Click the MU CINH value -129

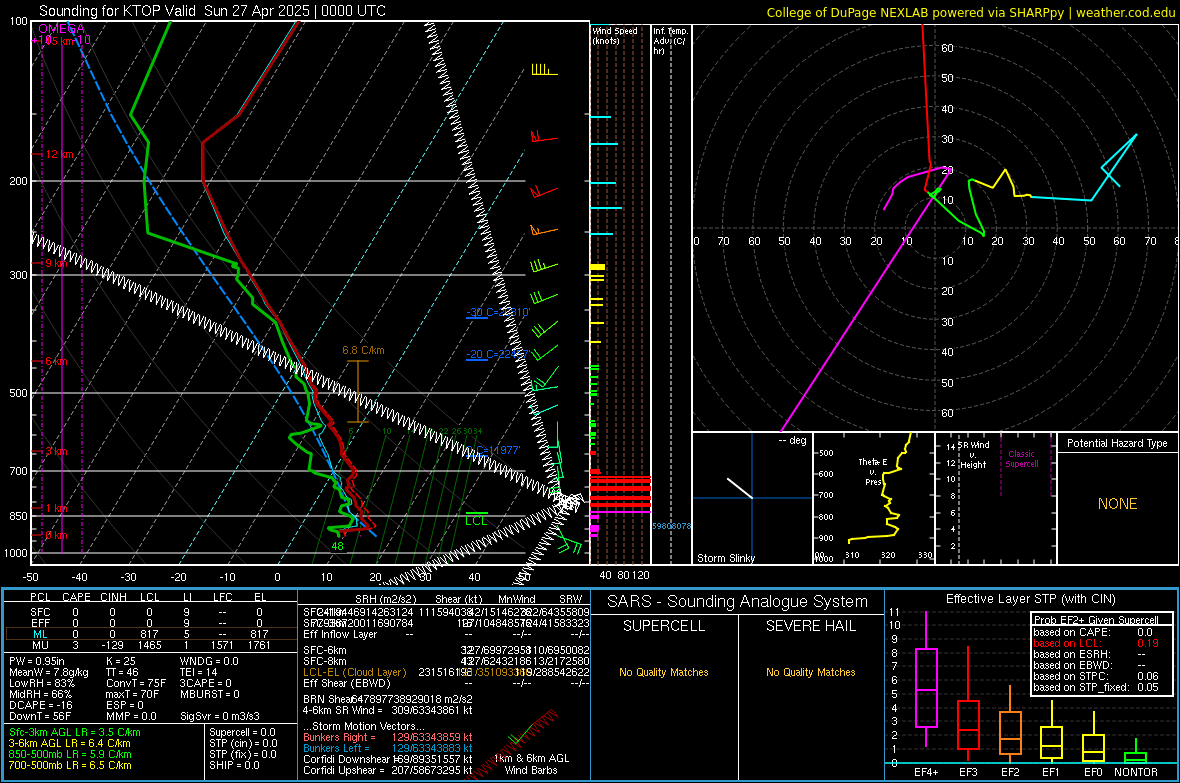click(x=113, y=645)
